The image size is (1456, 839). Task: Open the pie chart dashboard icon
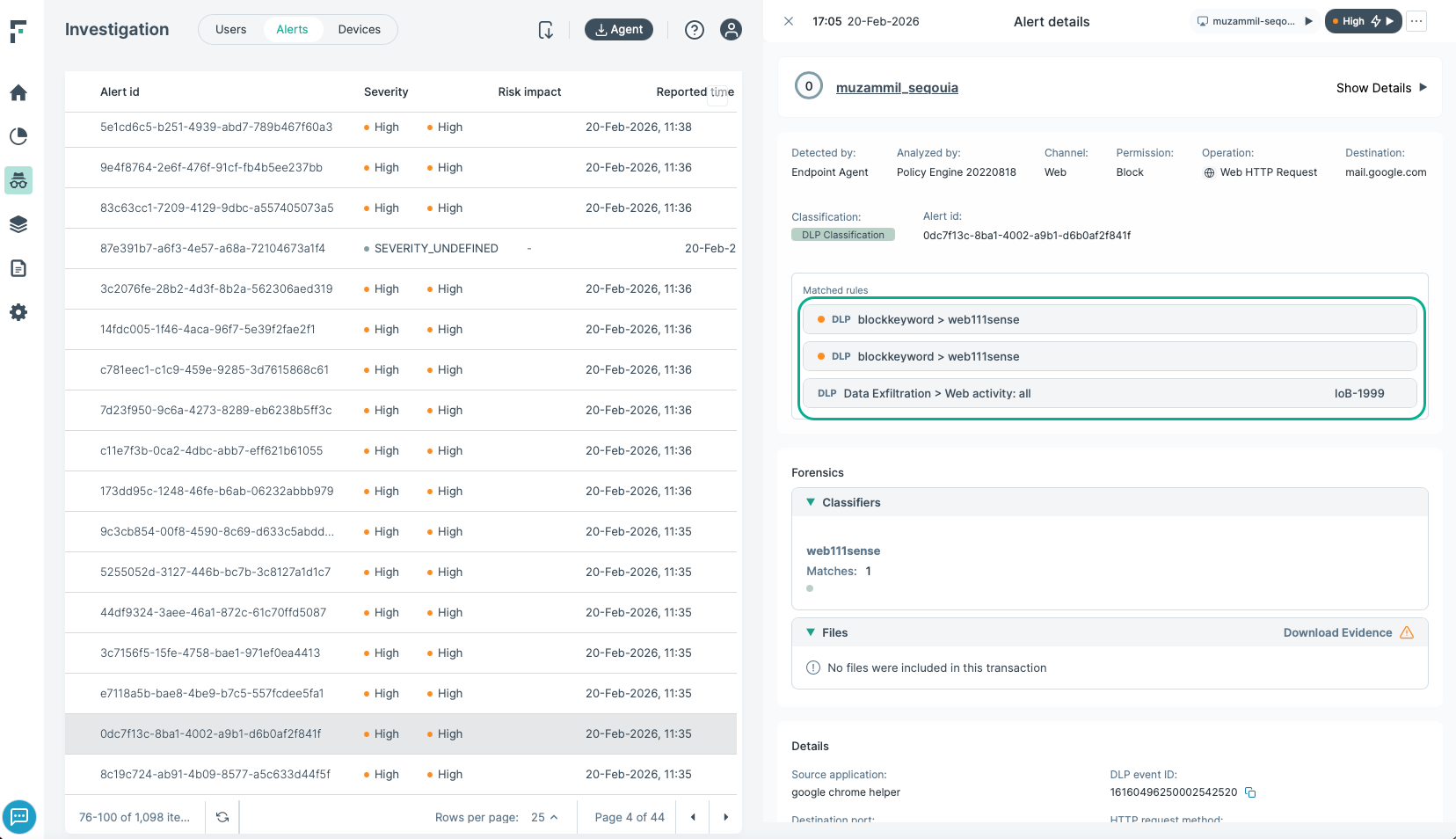18,136
